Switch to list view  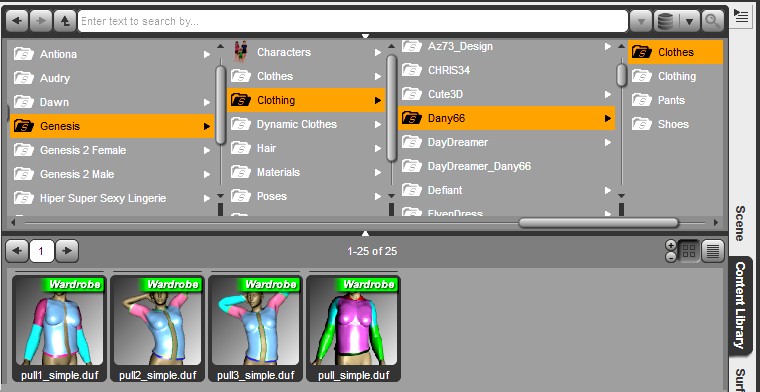713,251
